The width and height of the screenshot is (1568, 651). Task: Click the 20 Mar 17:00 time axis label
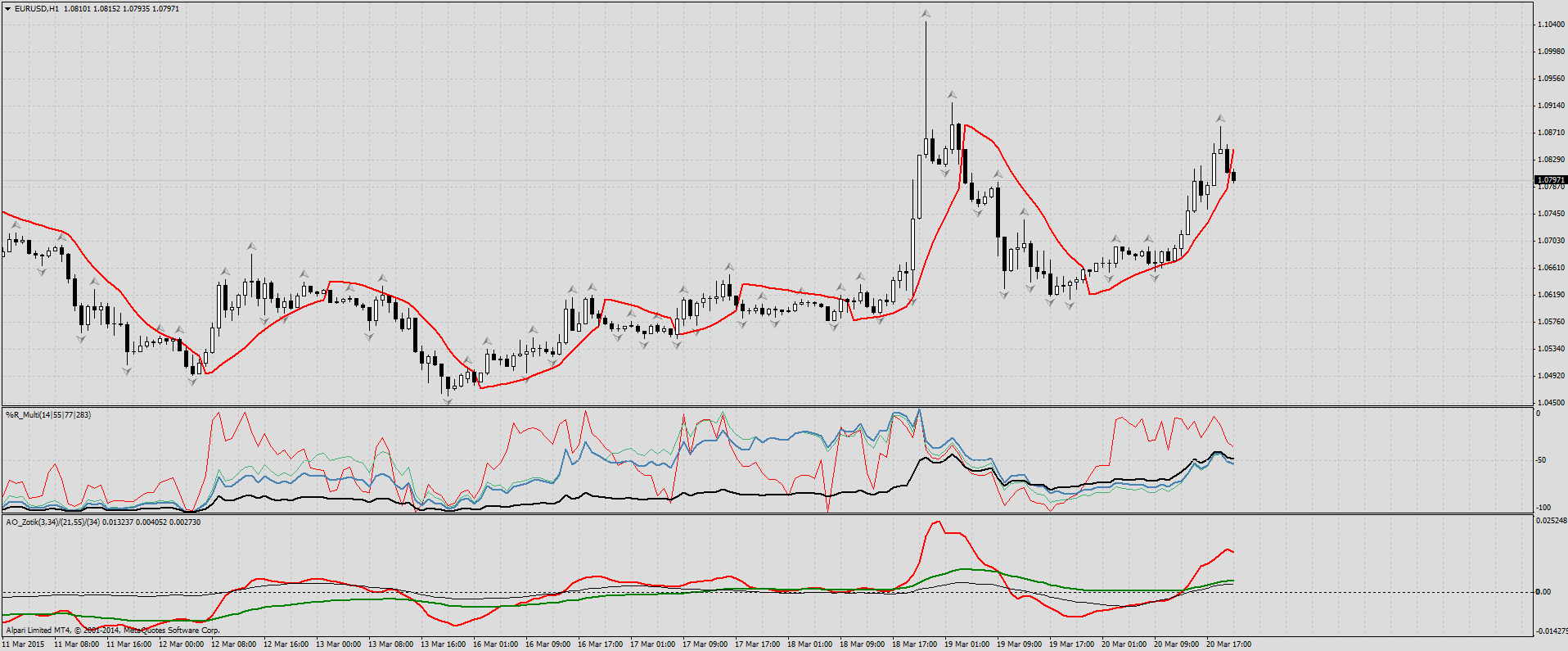point(1228,644)
